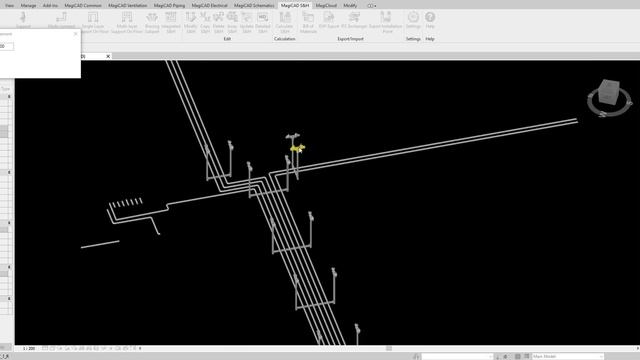
Task: Open the Modify ribbon tab
Action: [350, 5]
